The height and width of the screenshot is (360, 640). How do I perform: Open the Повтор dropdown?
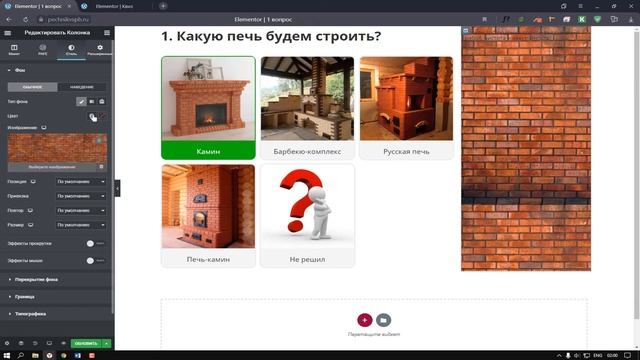[x=81, y=211]
